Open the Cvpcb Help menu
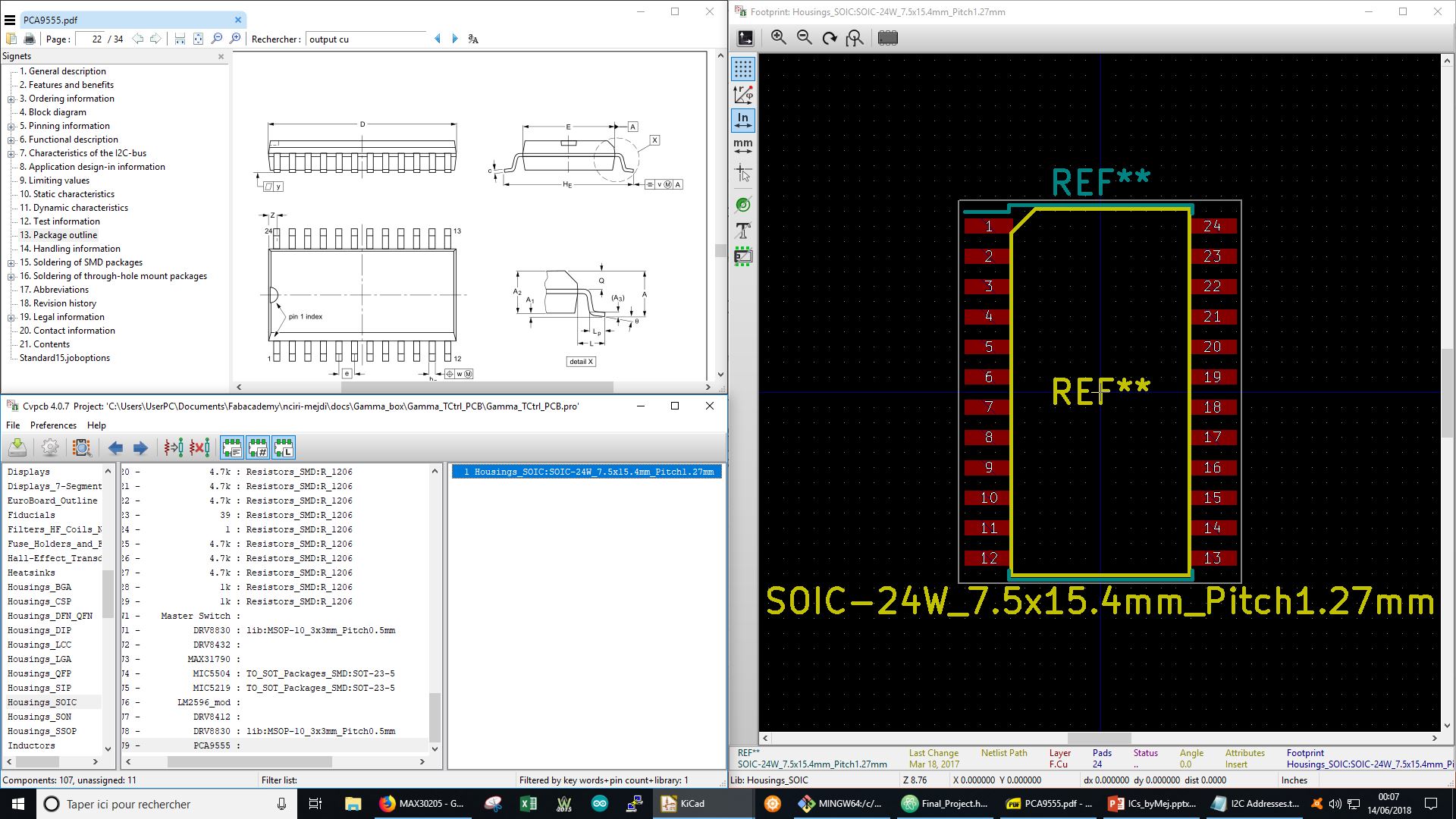The image size is (1456, 819). coord(96,425)
